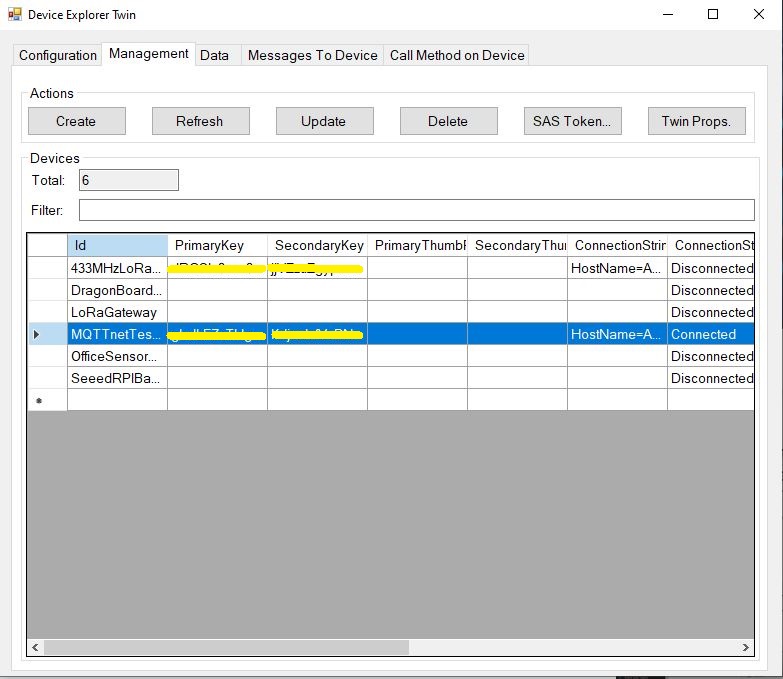Switch to the Configuration tab

click(58, 55)
